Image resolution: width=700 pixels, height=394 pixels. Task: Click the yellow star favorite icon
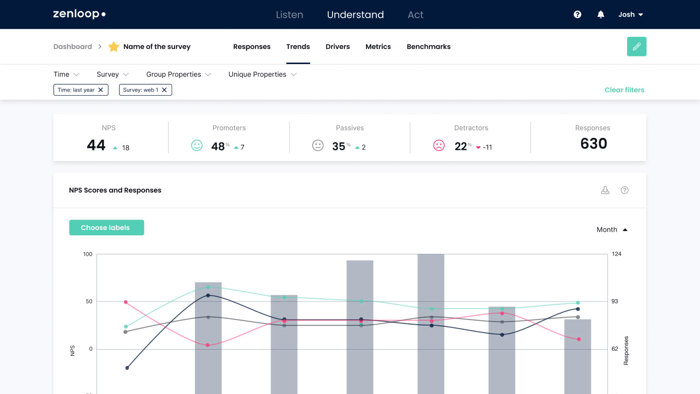[114, 46]
